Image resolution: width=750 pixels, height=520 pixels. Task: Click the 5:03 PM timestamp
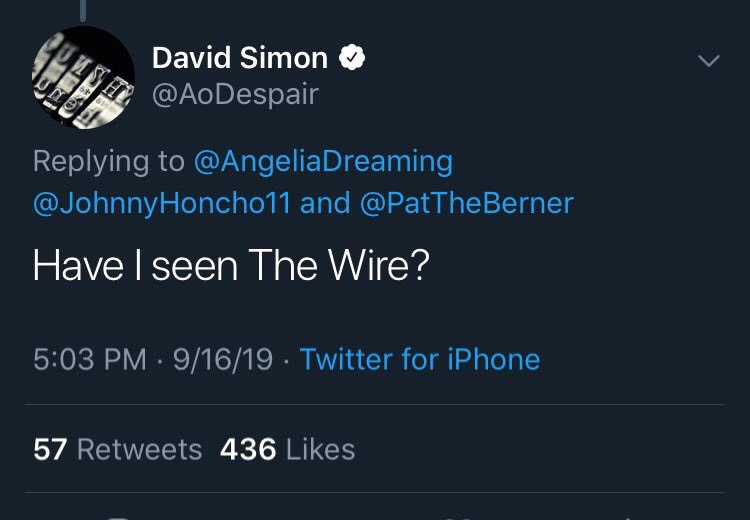pyautogui.click(x=90, y=359)
